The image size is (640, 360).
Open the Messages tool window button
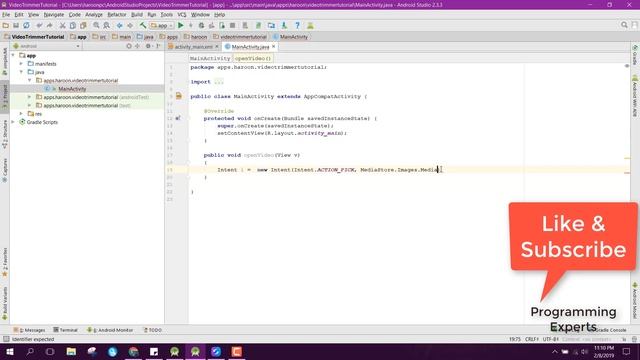29,330
